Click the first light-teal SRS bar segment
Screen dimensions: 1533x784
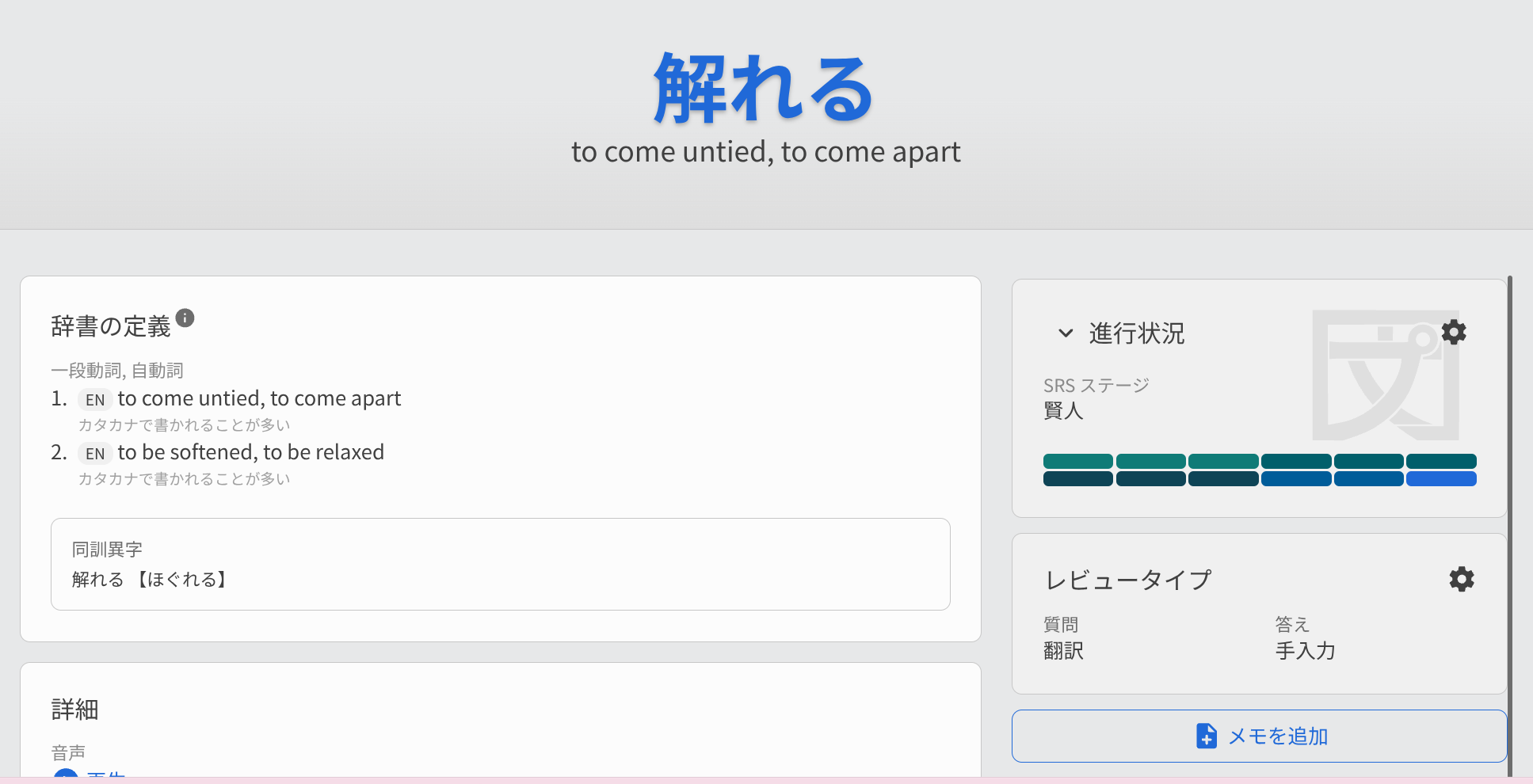click(1077, 461)
